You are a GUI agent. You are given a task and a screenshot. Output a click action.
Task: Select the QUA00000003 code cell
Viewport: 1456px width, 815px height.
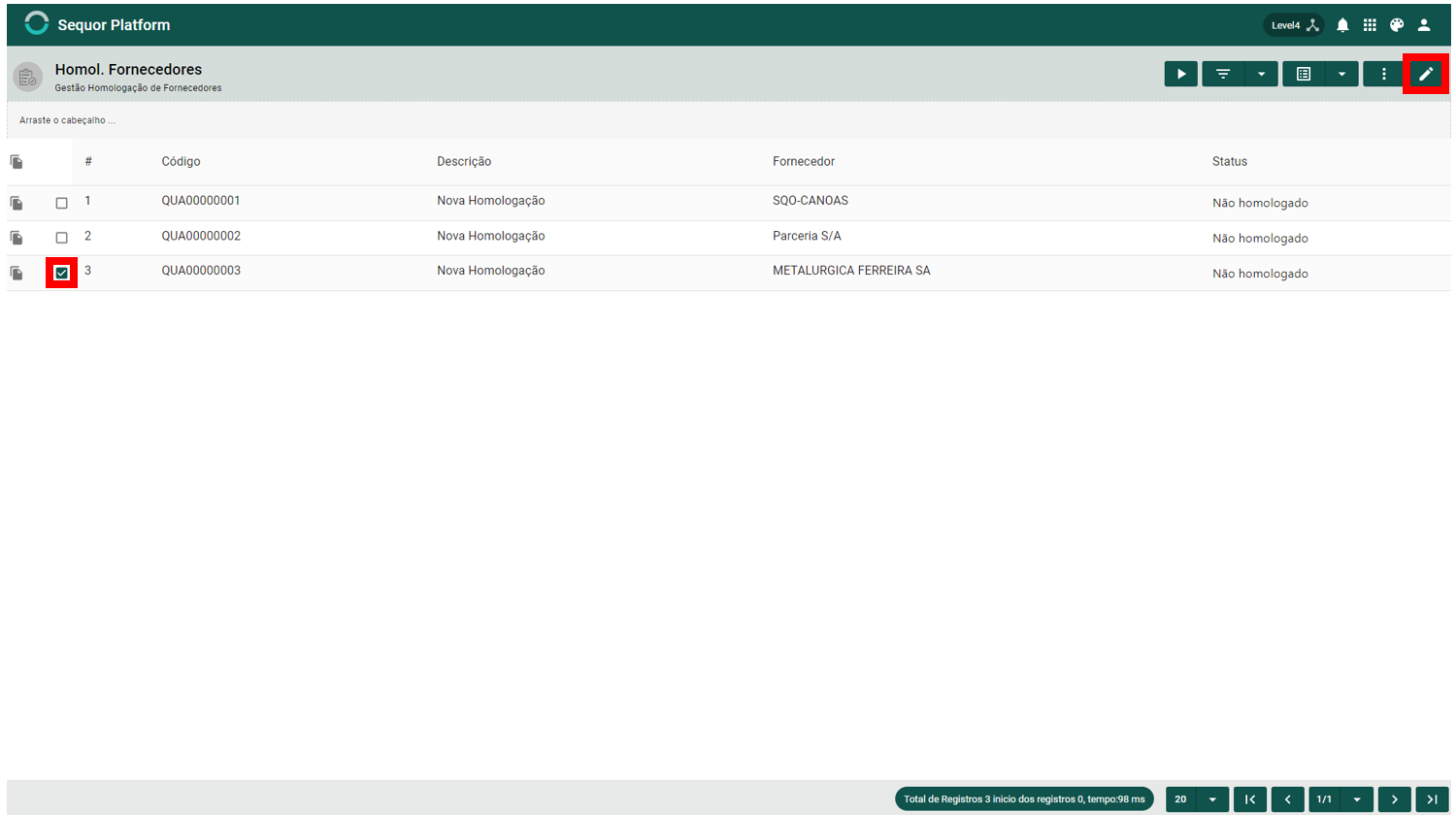tap(201, 271)
